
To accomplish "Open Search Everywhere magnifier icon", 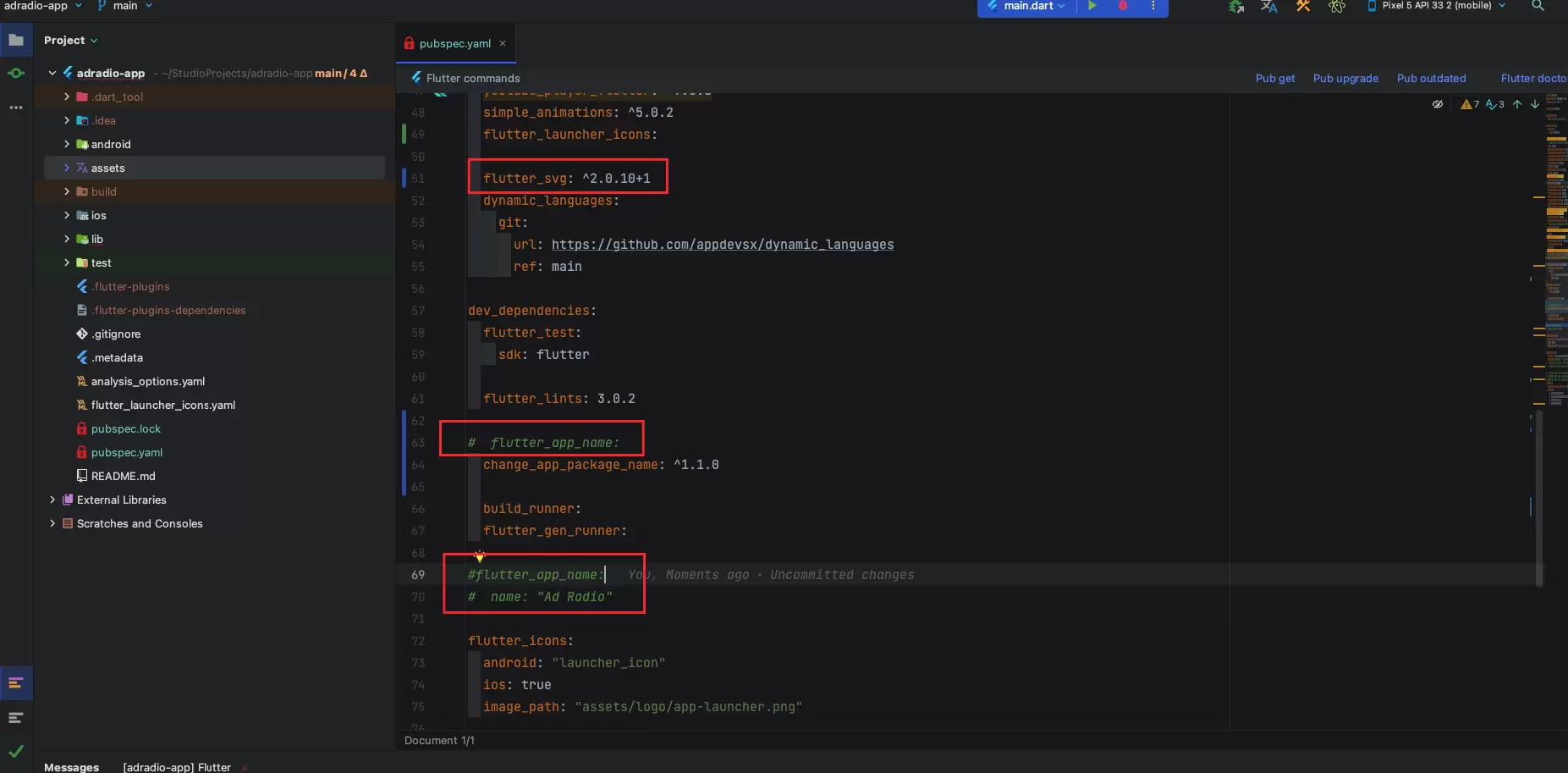I will click(x=1538, y=6).
